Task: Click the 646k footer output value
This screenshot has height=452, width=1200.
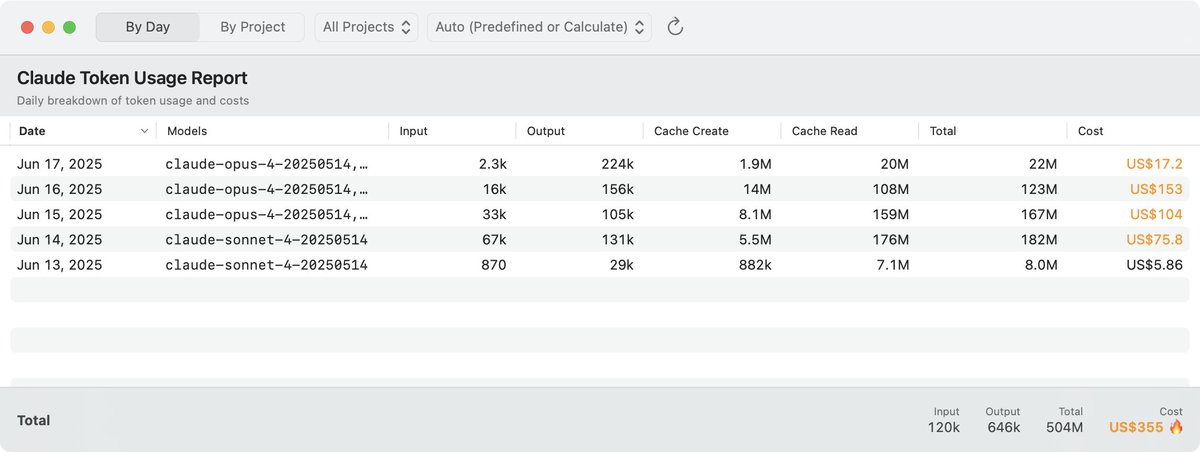Action: coord(1002,428)
